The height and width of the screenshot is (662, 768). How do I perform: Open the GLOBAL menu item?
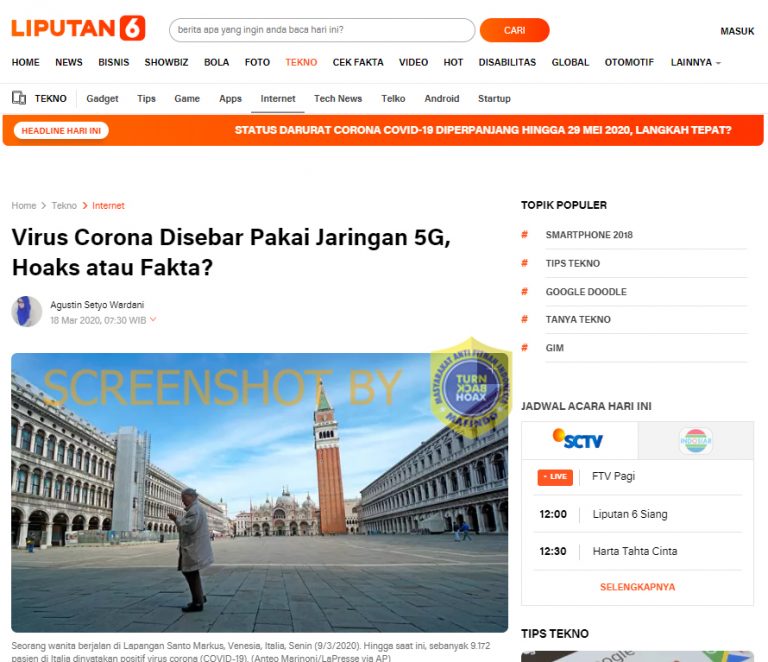(570, 62)
